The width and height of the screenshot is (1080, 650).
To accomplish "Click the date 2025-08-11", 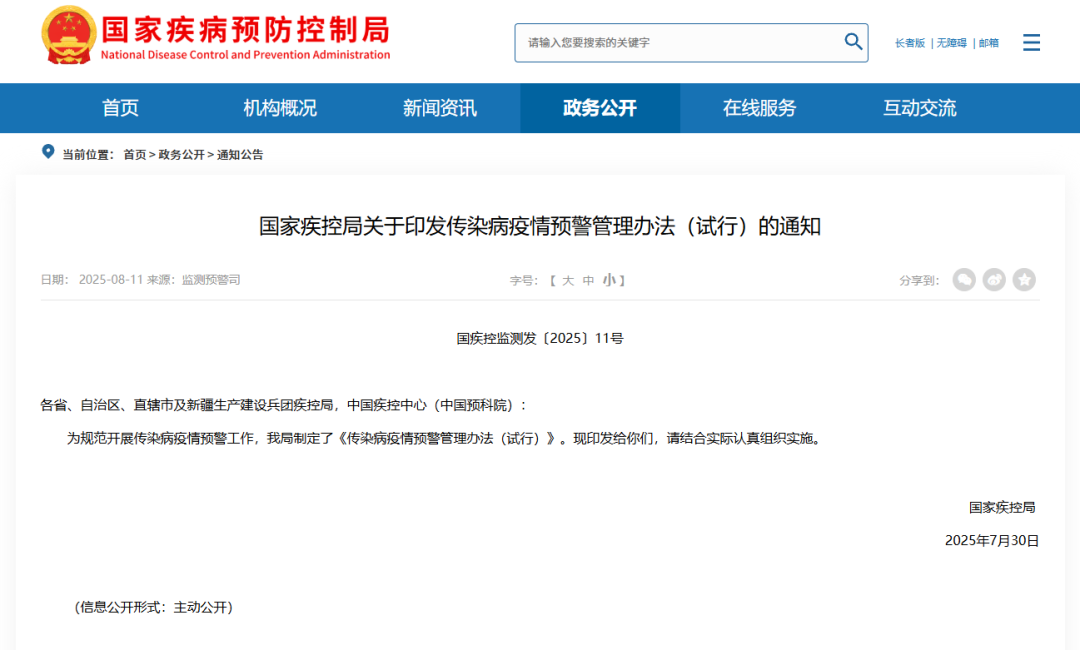I will 111,280.
